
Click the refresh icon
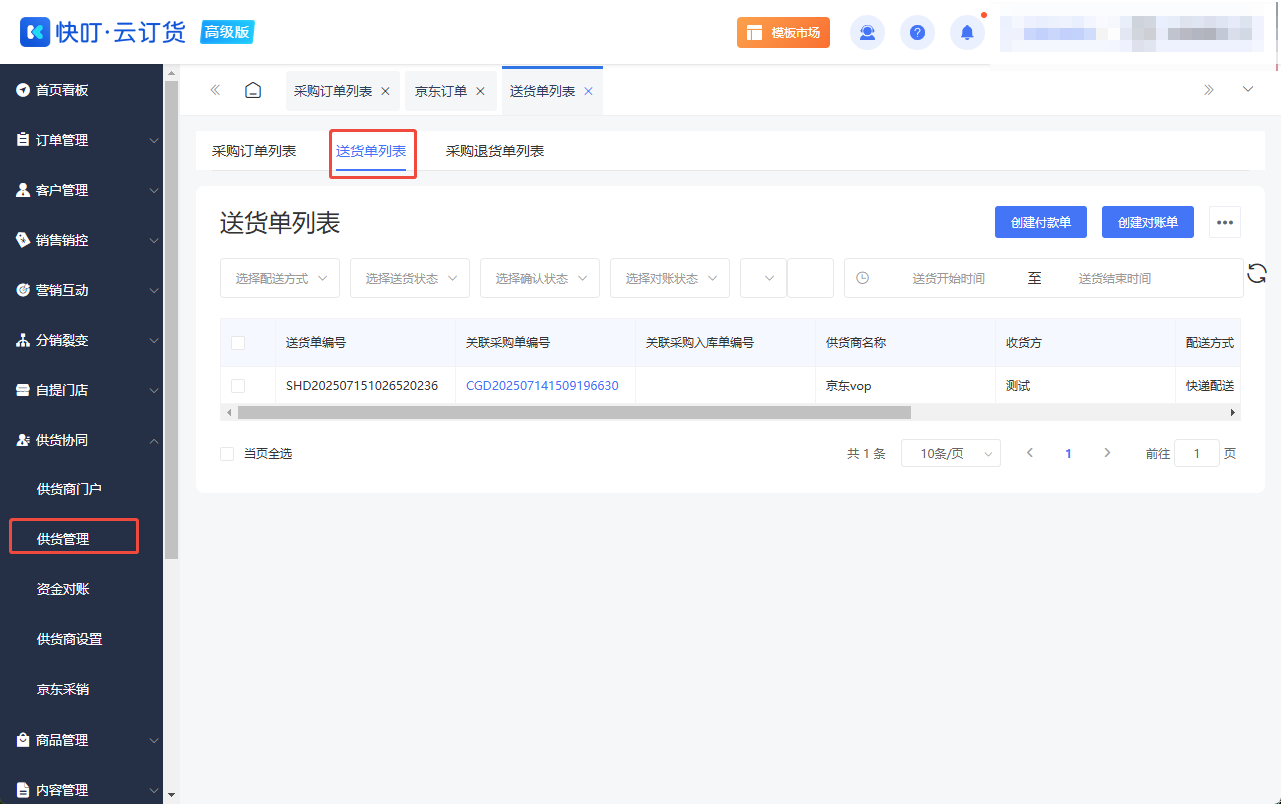click(x=1257, y=274)
